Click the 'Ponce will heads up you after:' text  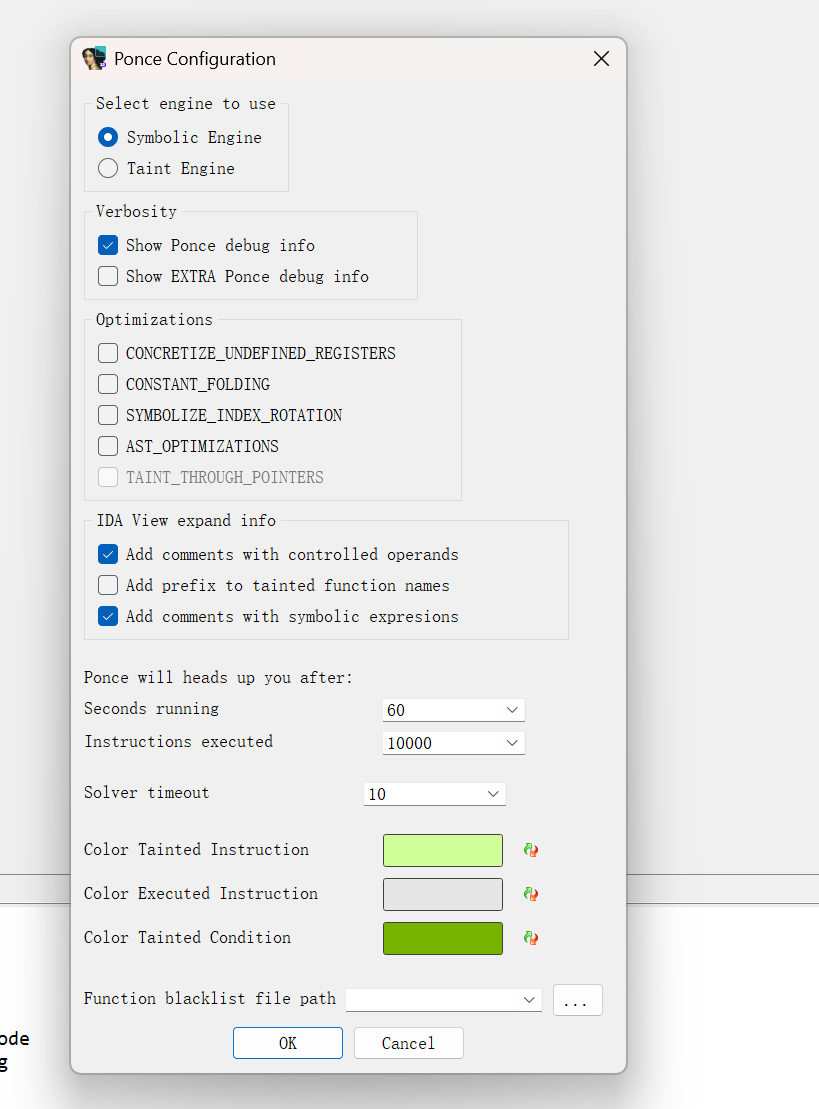click(x=218, y=678)
